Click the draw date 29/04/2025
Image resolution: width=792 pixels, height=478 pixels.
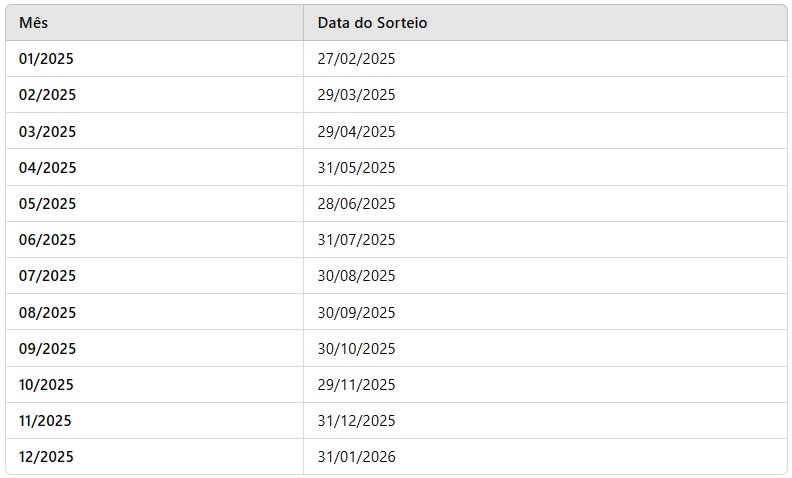click(356, 131)
